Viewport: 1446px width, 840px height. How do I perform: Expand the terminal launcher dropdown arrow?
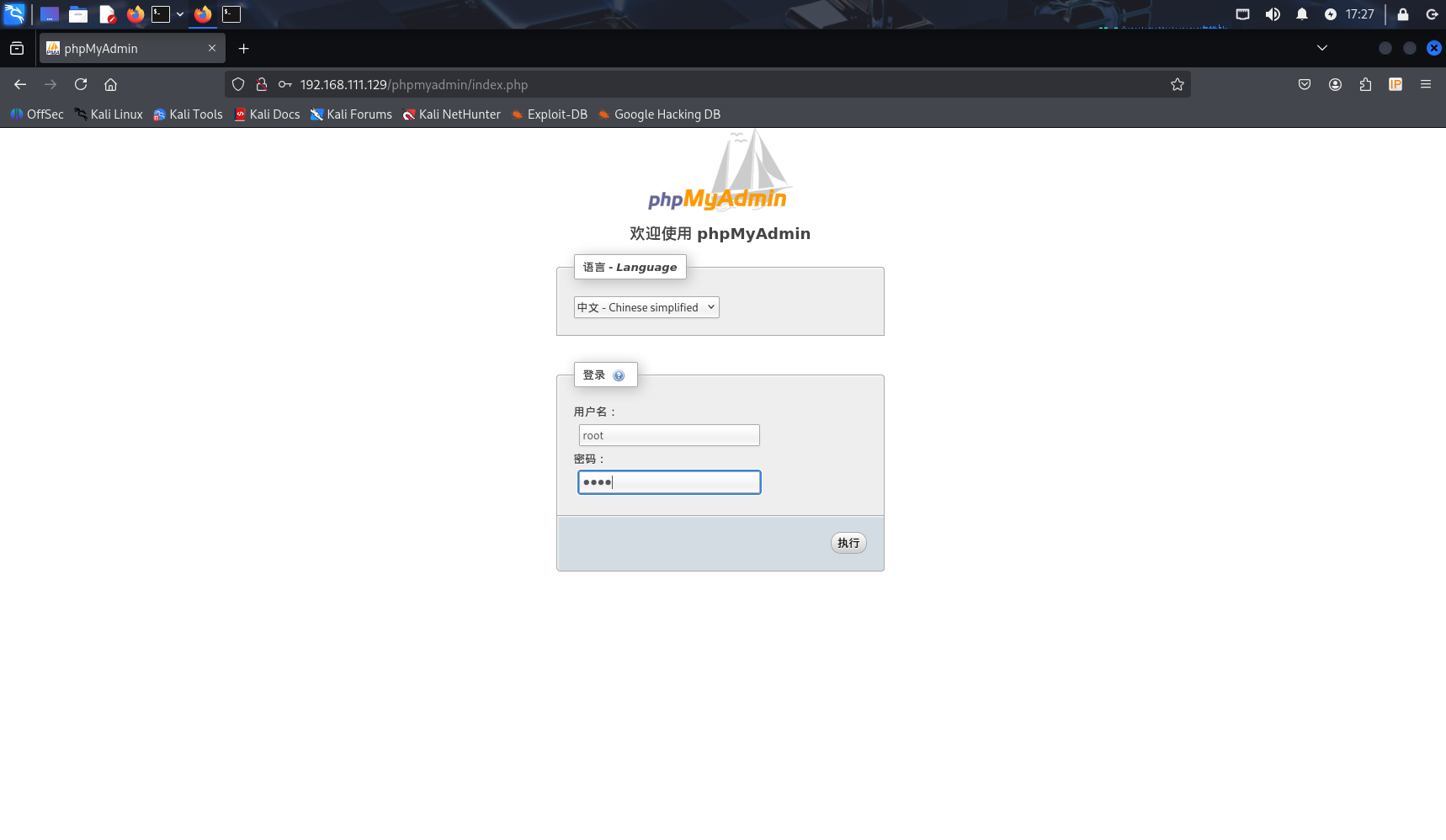coord(180,14)
